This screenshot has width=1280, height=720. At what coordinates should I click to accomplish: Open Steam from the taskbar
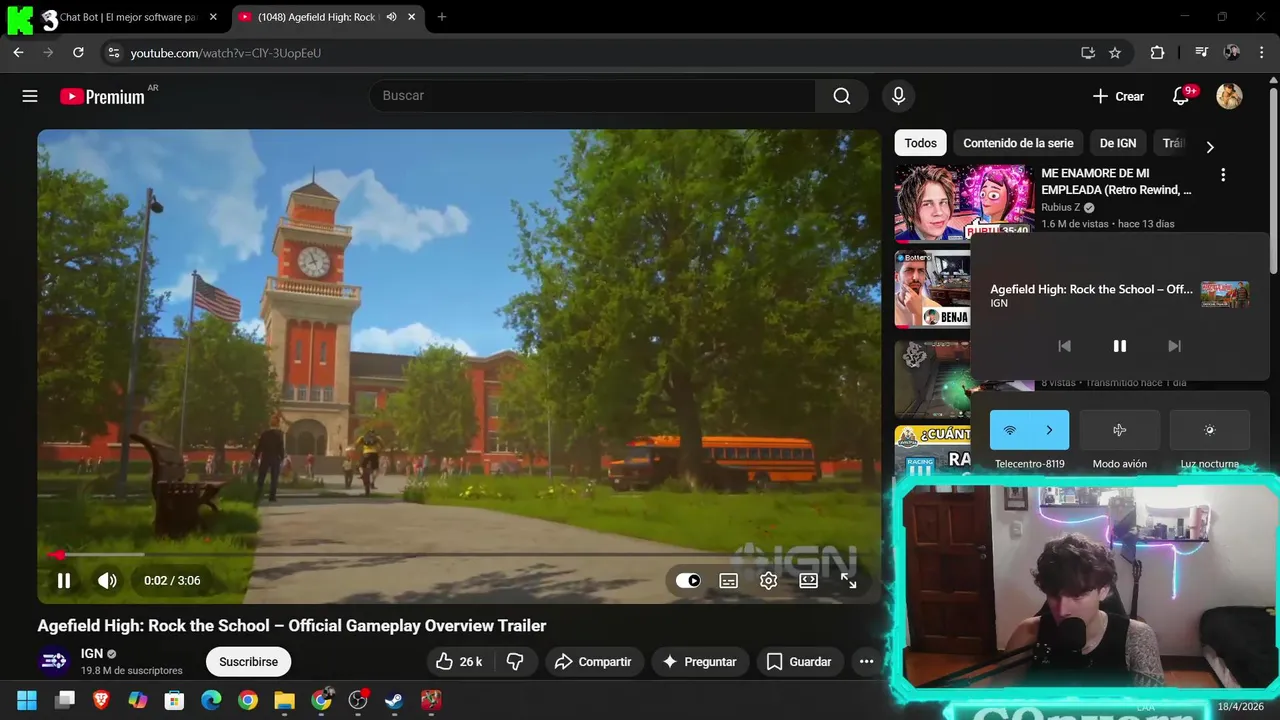(394, 700)
